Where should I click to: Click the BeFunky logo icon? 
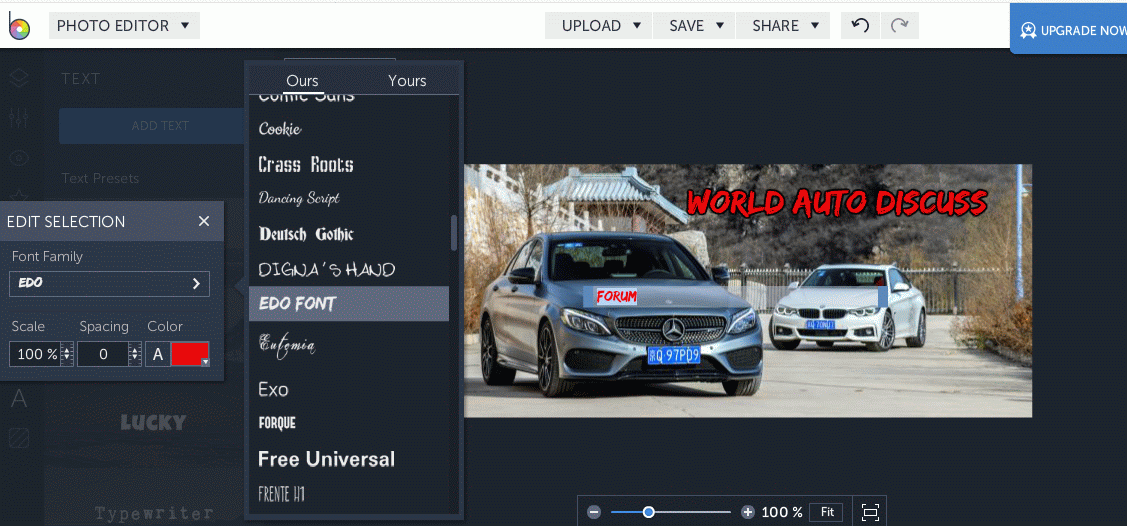point(19,27)
